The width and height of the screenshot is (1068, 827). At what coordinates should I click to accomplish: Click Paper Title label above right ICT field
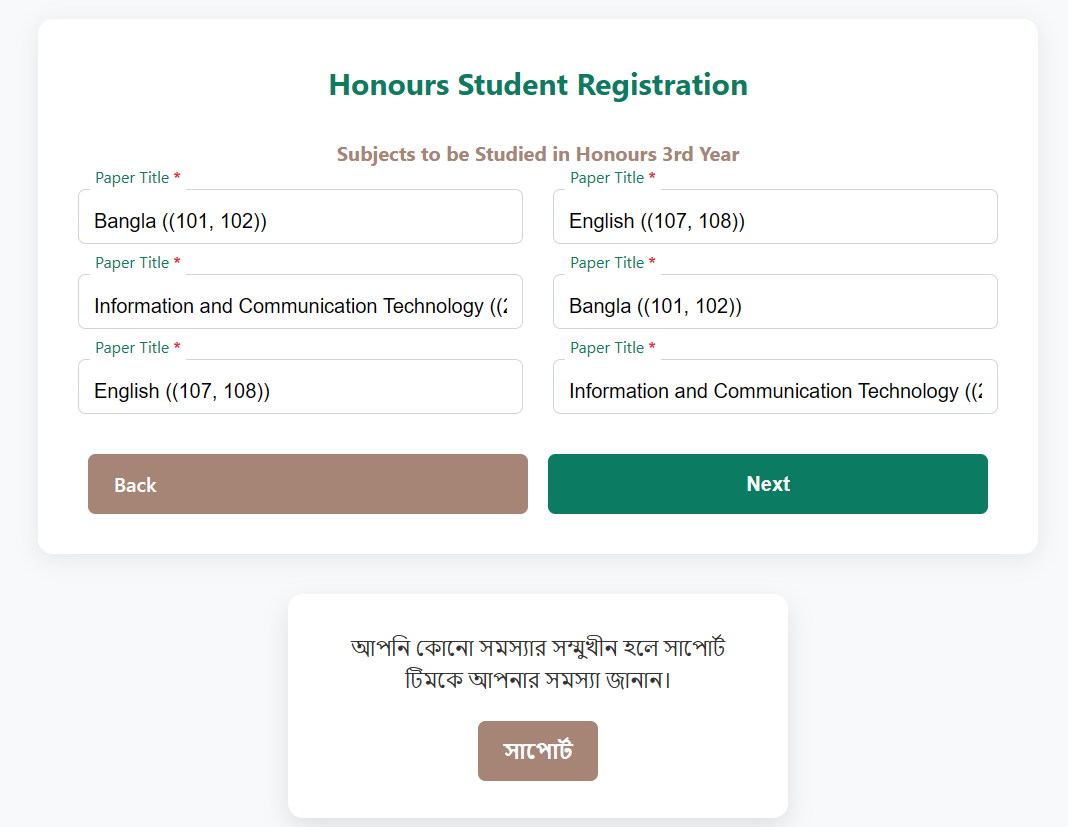pyautogui.click(x=607, y=348)
